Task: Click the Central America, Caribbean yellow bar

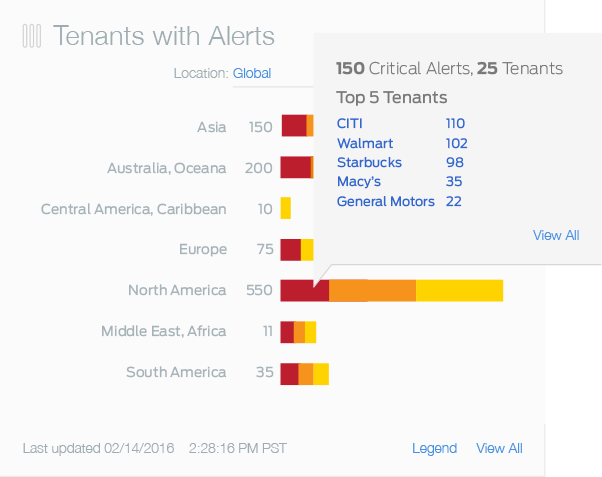Action: click(286, 209)
